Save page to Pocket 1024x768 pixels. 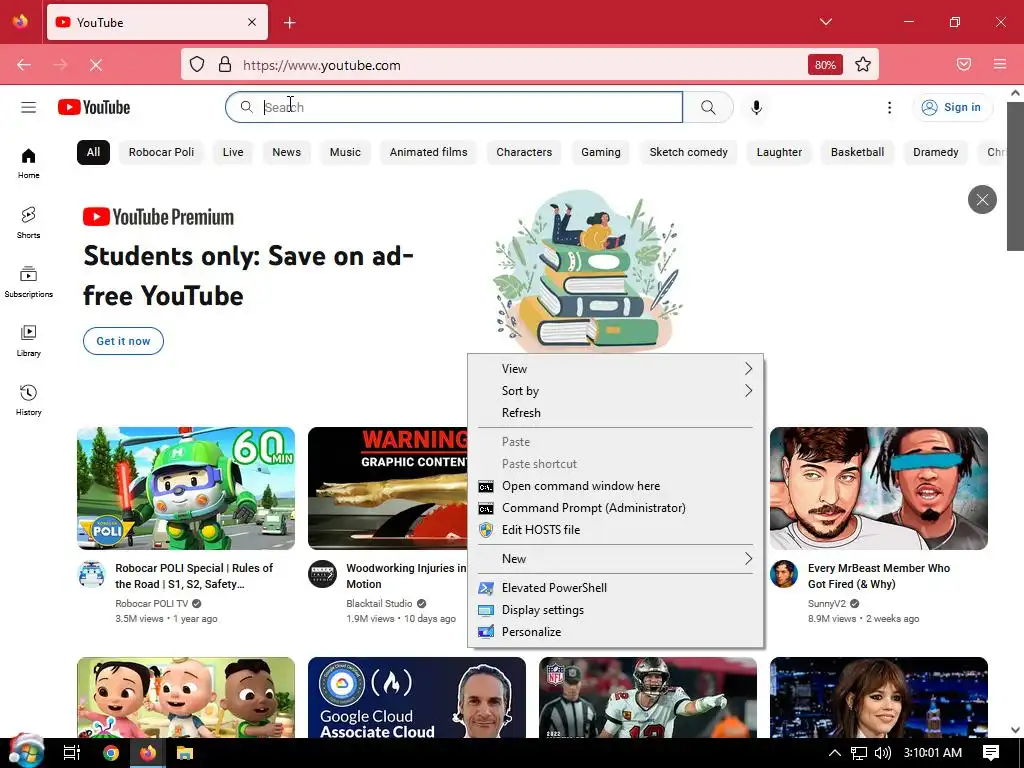tap(964, 64)
